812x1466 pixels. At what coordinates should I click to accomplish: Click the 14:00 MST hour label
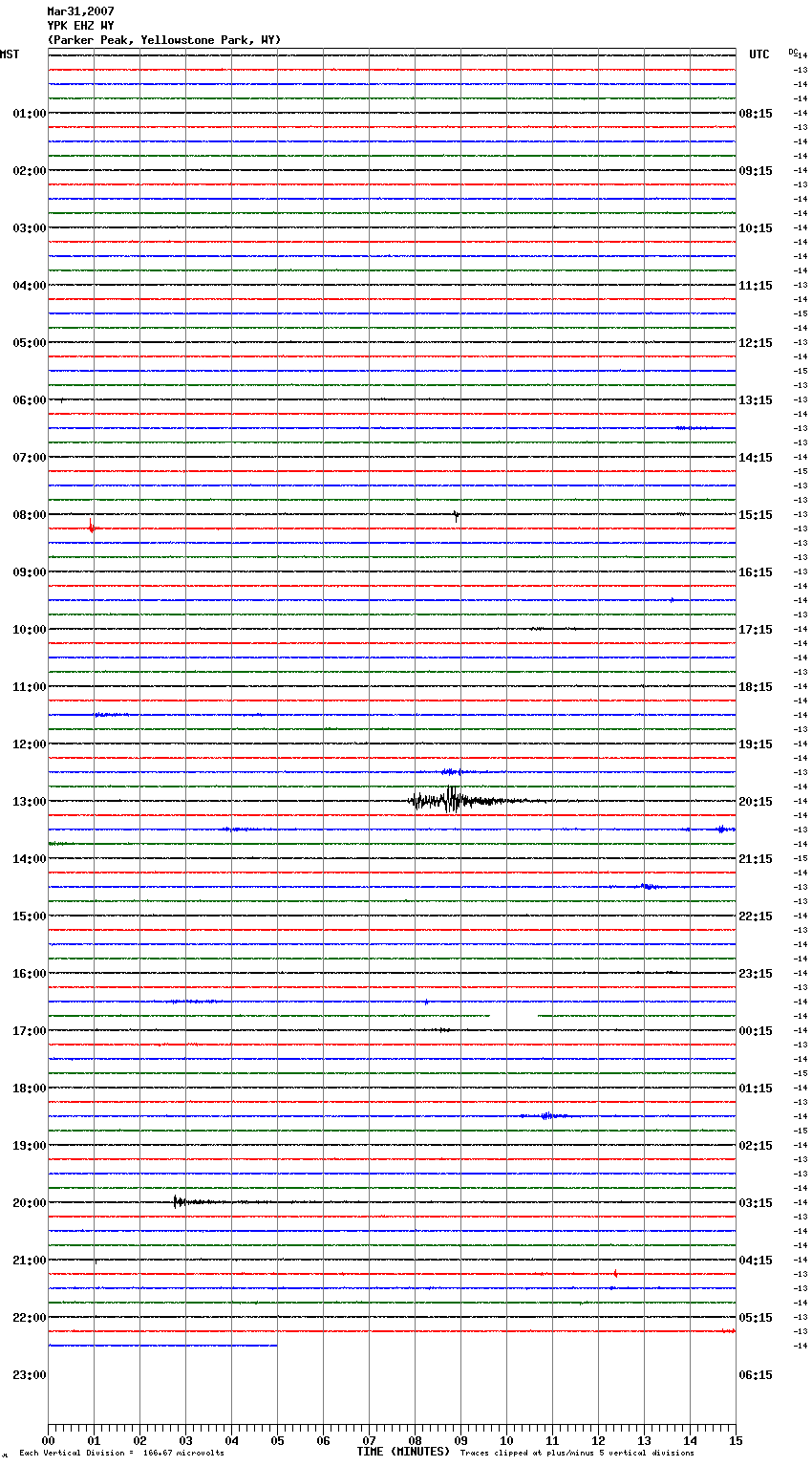coord(29,859)
